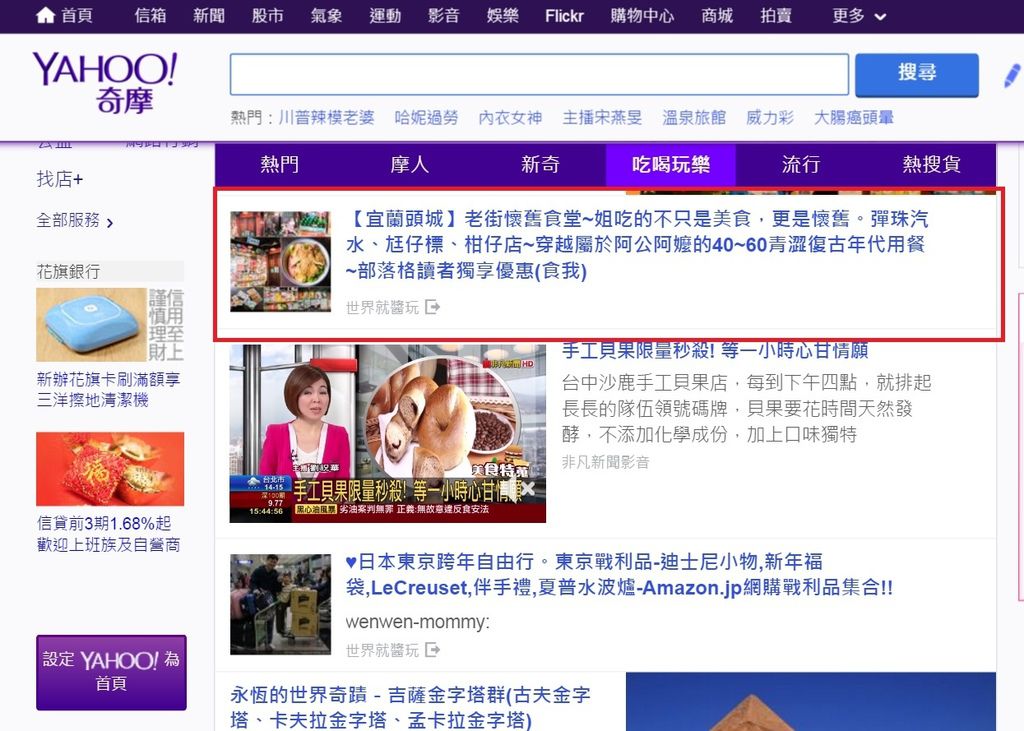Click the 手工貝果 article description text
The height and width of the screenshot is (731, 1024).
click(x=746, y=408)
